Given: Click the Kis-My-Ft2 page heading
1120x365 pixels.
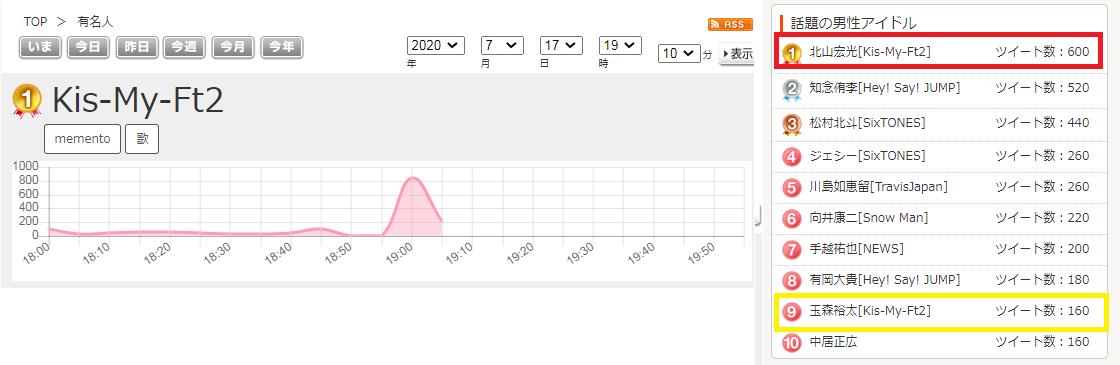Looking at the screenshot, I should (138, 101).
